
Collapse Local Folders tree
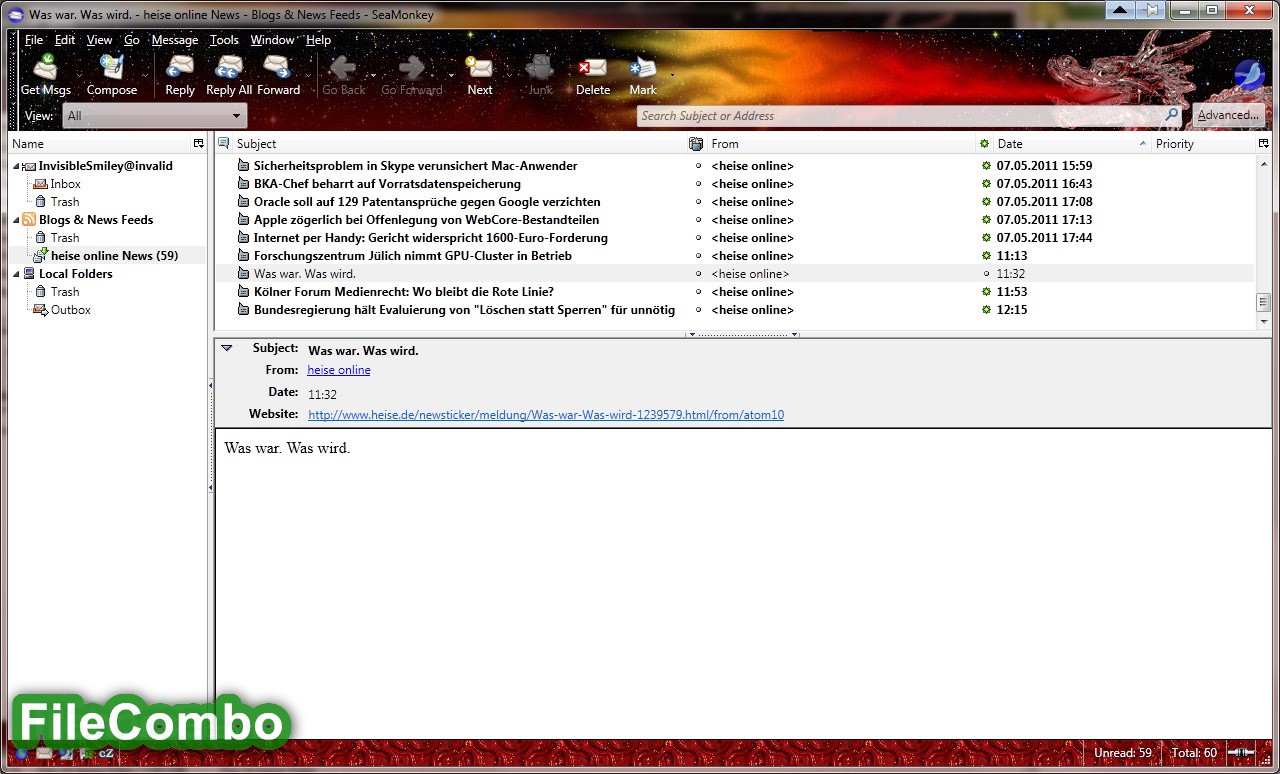tap(16, 274)
